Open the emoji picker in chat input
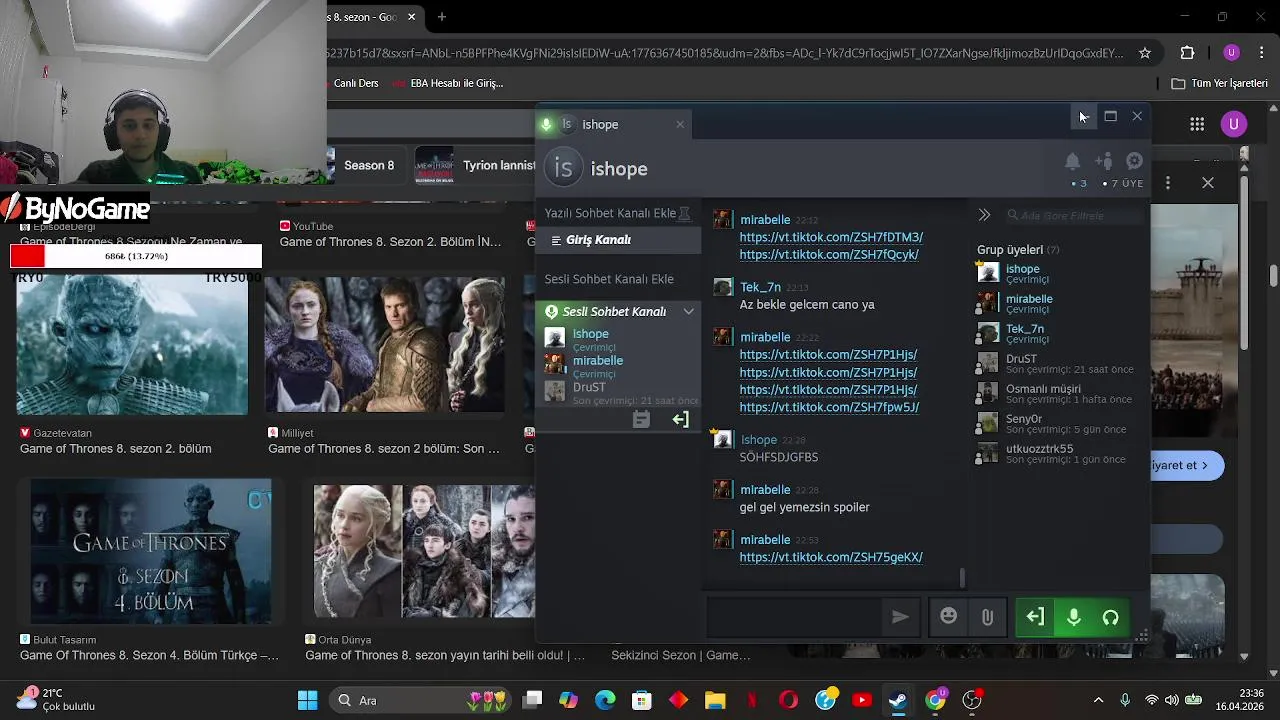The height and width of the screenshot is (720, 1280). (948, 617)
